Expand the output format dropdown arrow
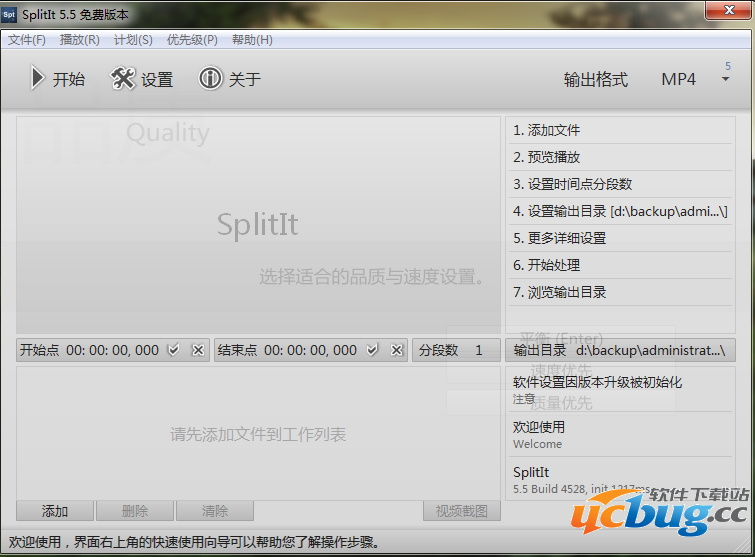755x557 pixels. point(726,79)
